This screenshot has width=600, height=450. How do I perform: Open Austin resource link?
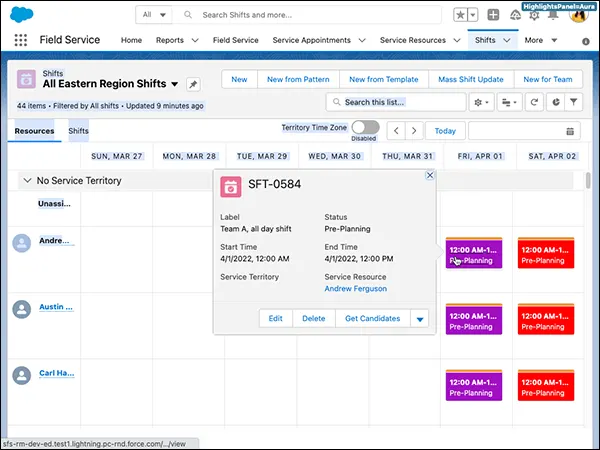coord(56,307)
